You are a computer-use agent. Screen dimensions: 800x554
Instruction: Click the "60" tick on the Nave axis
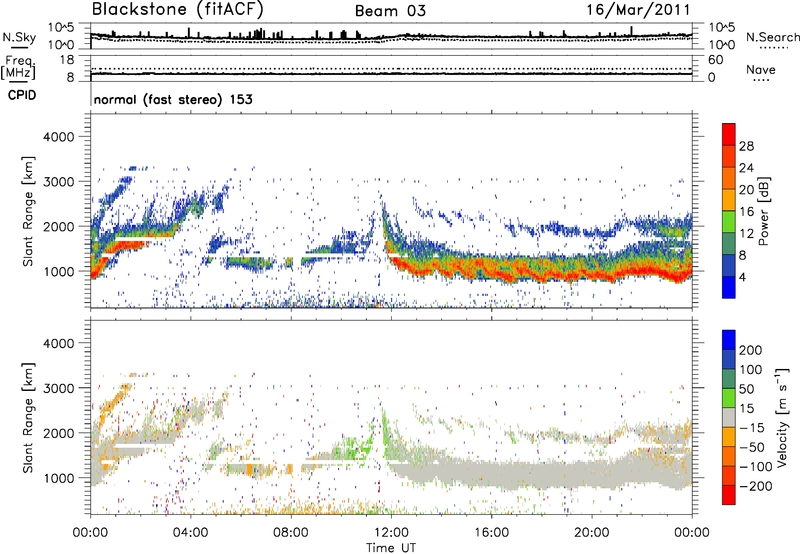click(x=715, y=60)
